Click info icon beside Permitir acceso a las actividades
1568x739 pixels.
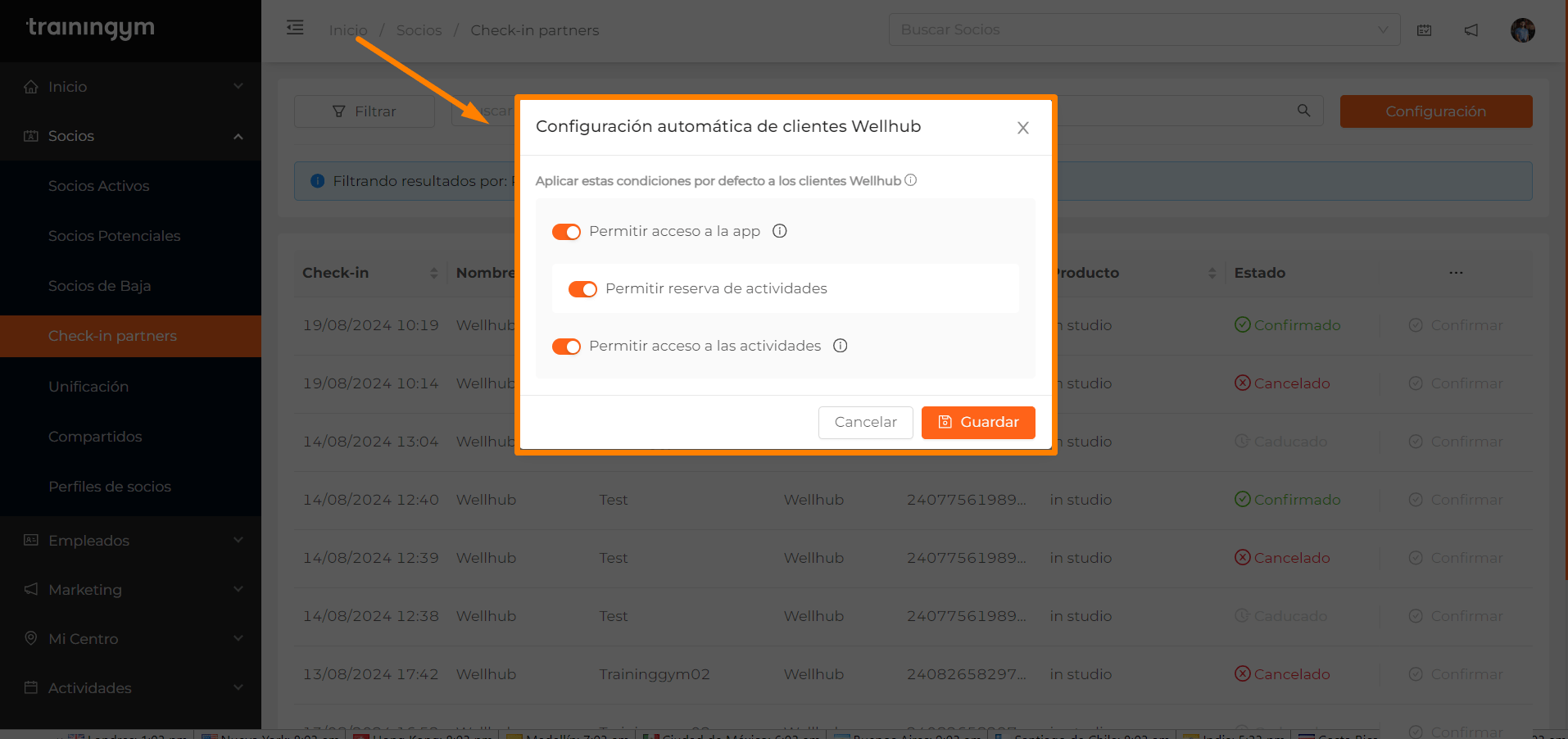(x=841, y=346)
